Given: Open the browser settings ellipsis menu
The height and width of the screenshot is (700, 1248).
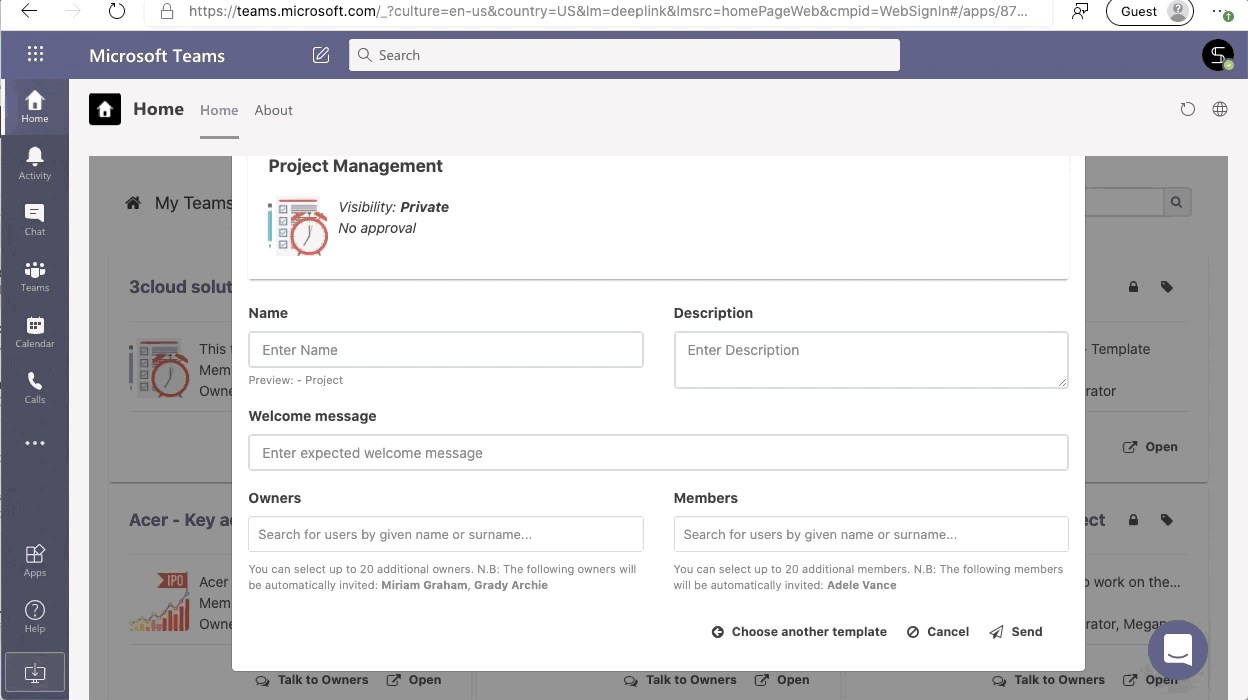Looking at the screenshot, I should click(1221, 12).
